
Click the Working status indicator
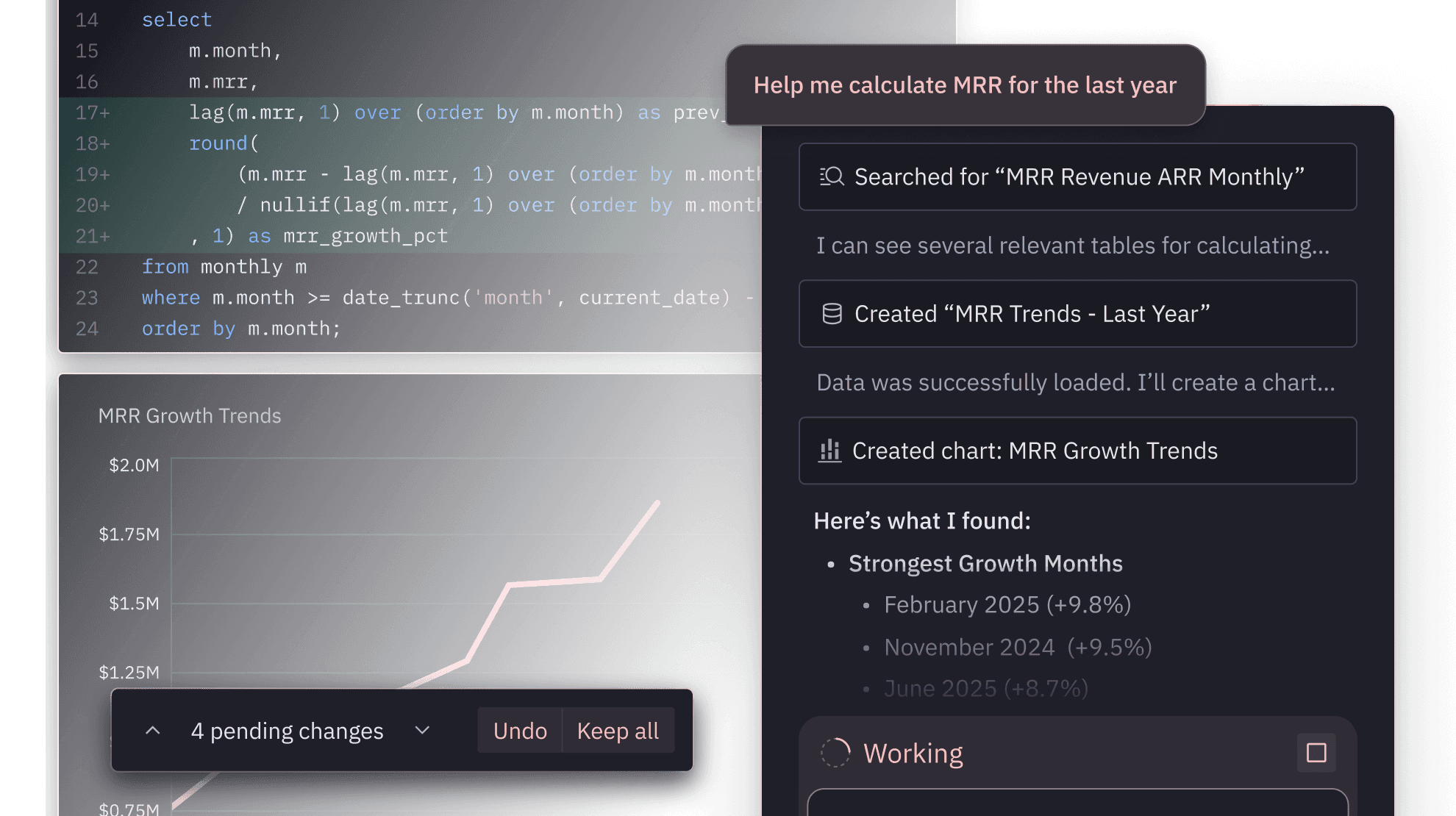point(913,753)
